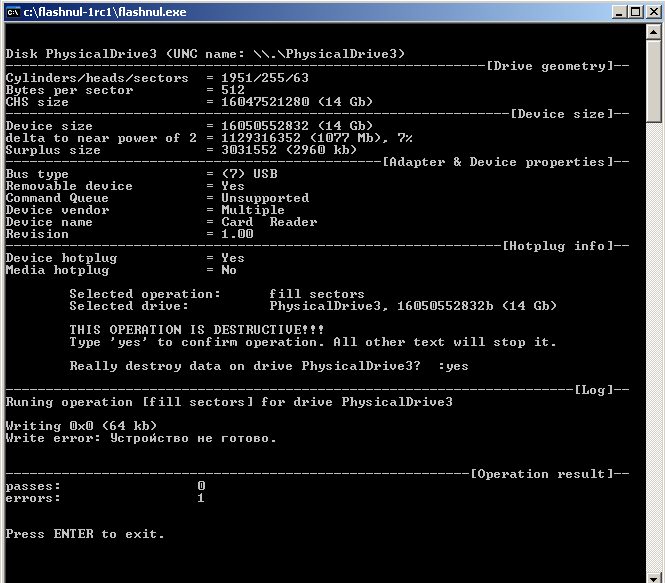The width and height of the screenshot is (665, 583).
Task: Click the '[Drive geometry]' section header
Action: click(549, 66)
